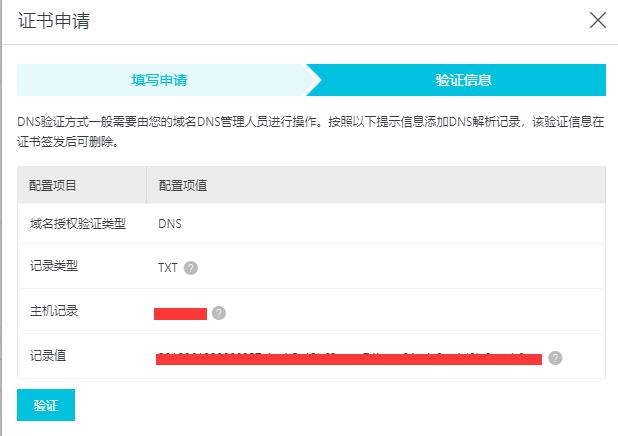This screenshot has width=618, height=436.
Task: Click the 记录类型 row label
Action: 53,267
